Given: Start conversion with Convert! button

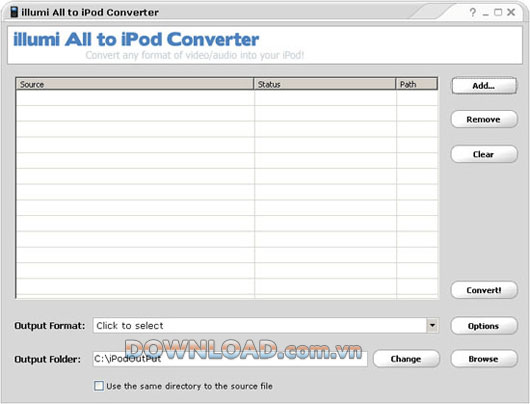Looking at the screenshot, I should pyautogui.click(x=484, y=290).
